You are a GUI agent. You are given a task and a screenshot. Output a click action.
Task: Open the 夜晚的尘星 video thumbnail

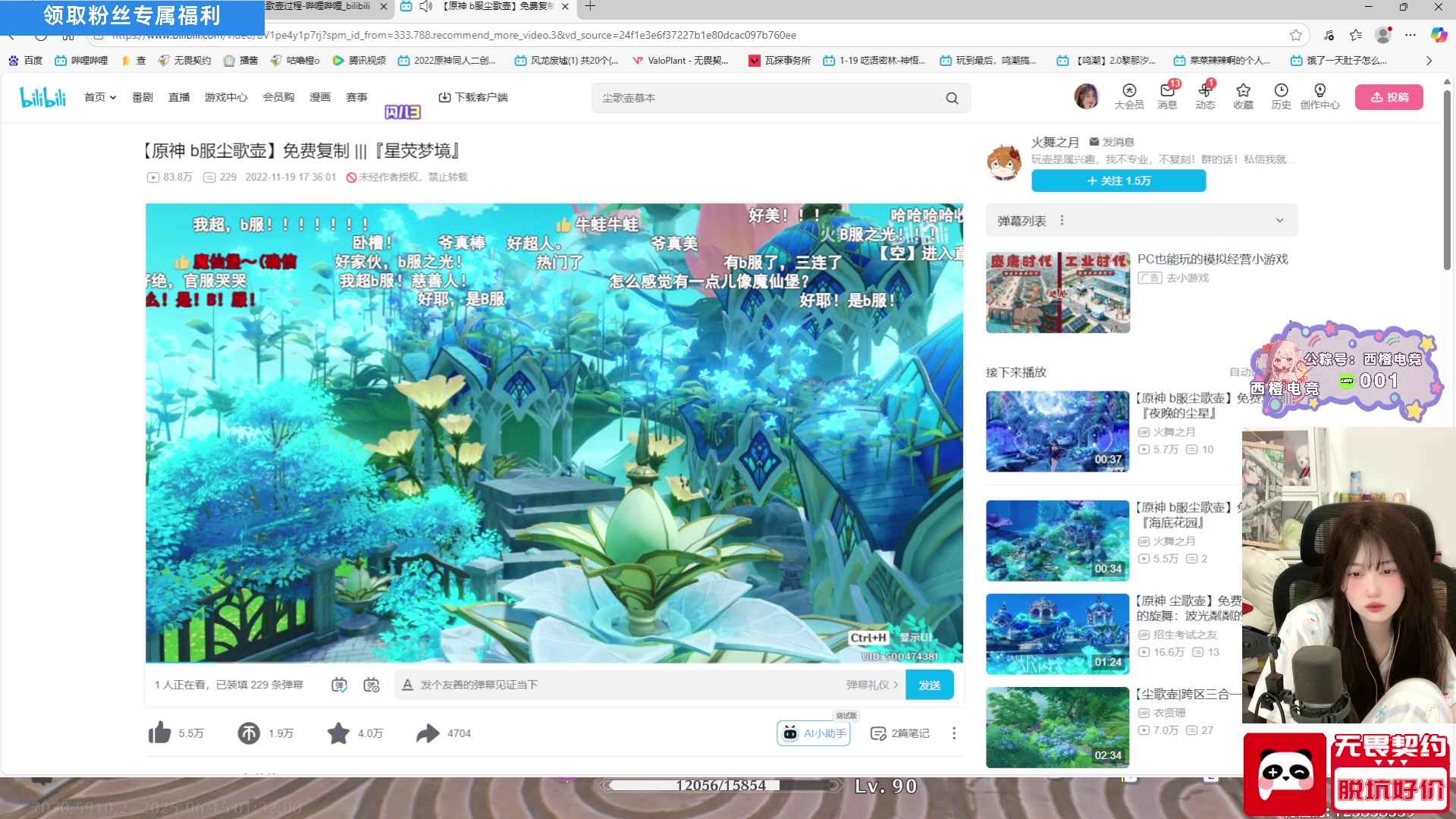(x=1058, y=431)
